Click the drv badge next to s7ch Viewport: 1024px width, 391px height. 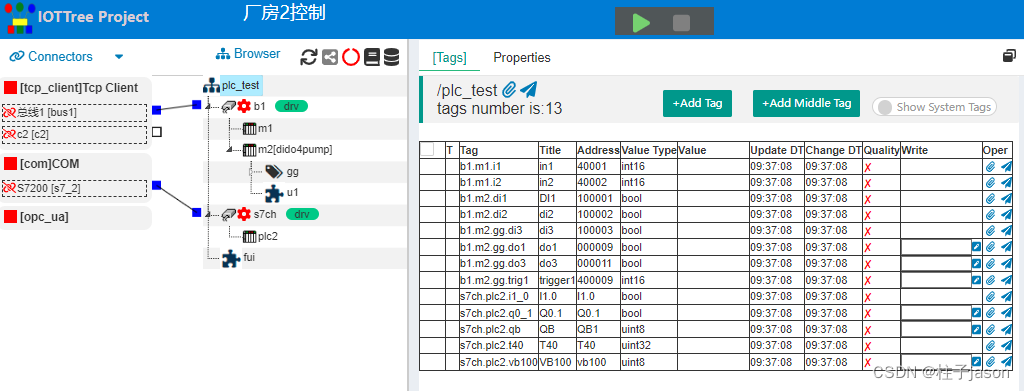[302, 213]
